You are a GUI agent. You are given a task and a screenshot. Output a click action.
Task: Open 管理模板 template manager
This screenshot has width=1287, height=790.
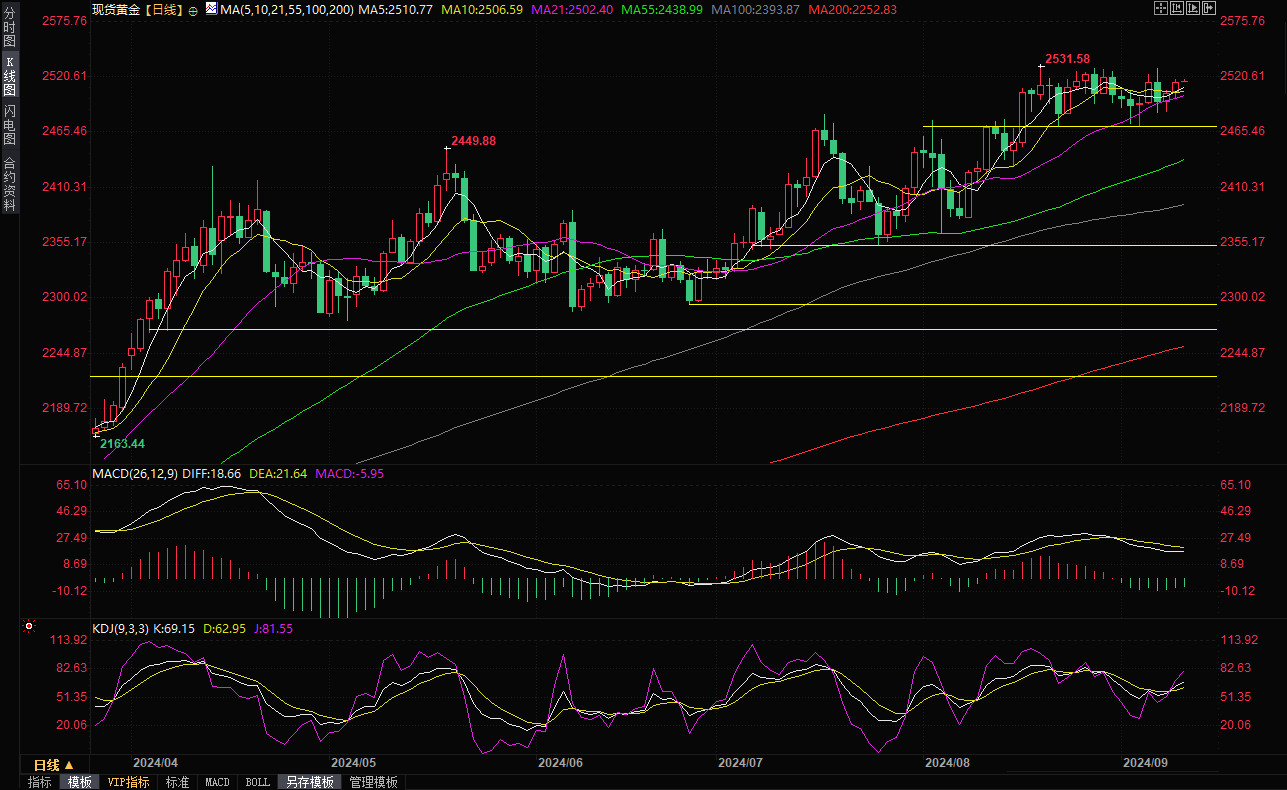372,782
